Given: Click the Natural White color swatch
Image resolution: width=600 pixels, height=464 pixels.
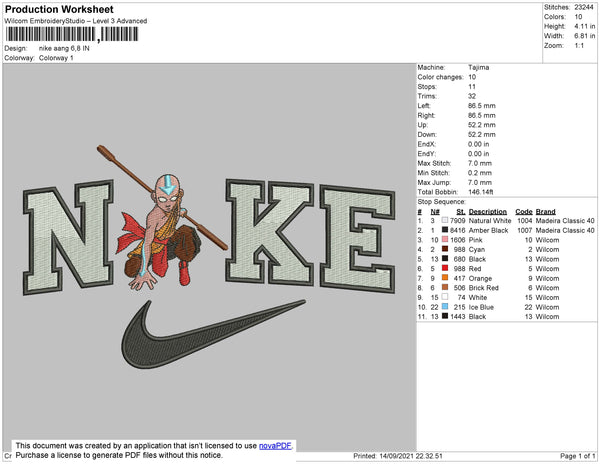Looking at the screenshot, I should click(x=445, y=220).
